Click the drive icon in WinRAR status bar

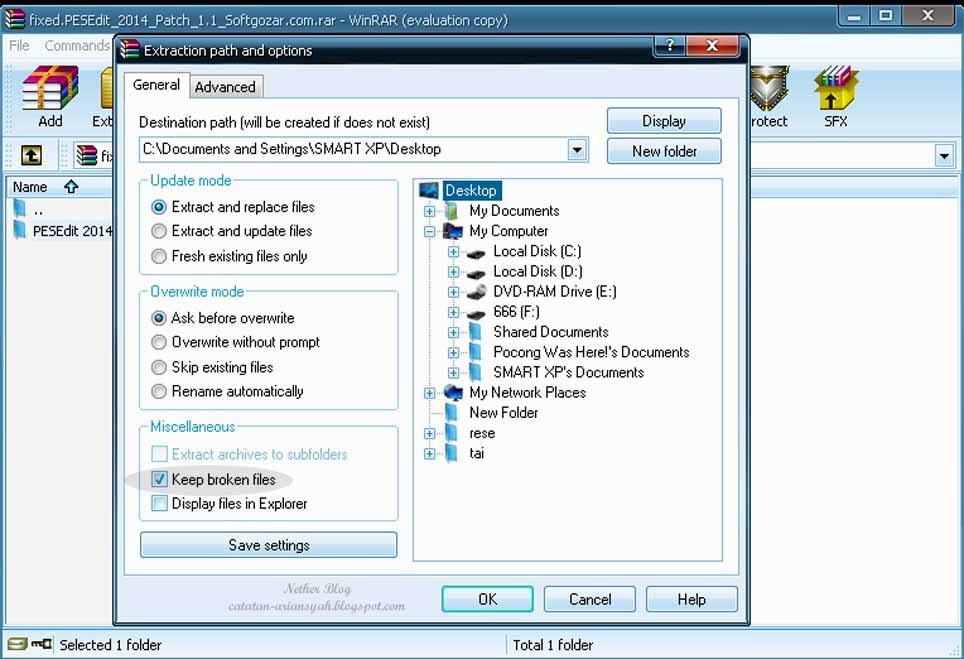point(17,644)
